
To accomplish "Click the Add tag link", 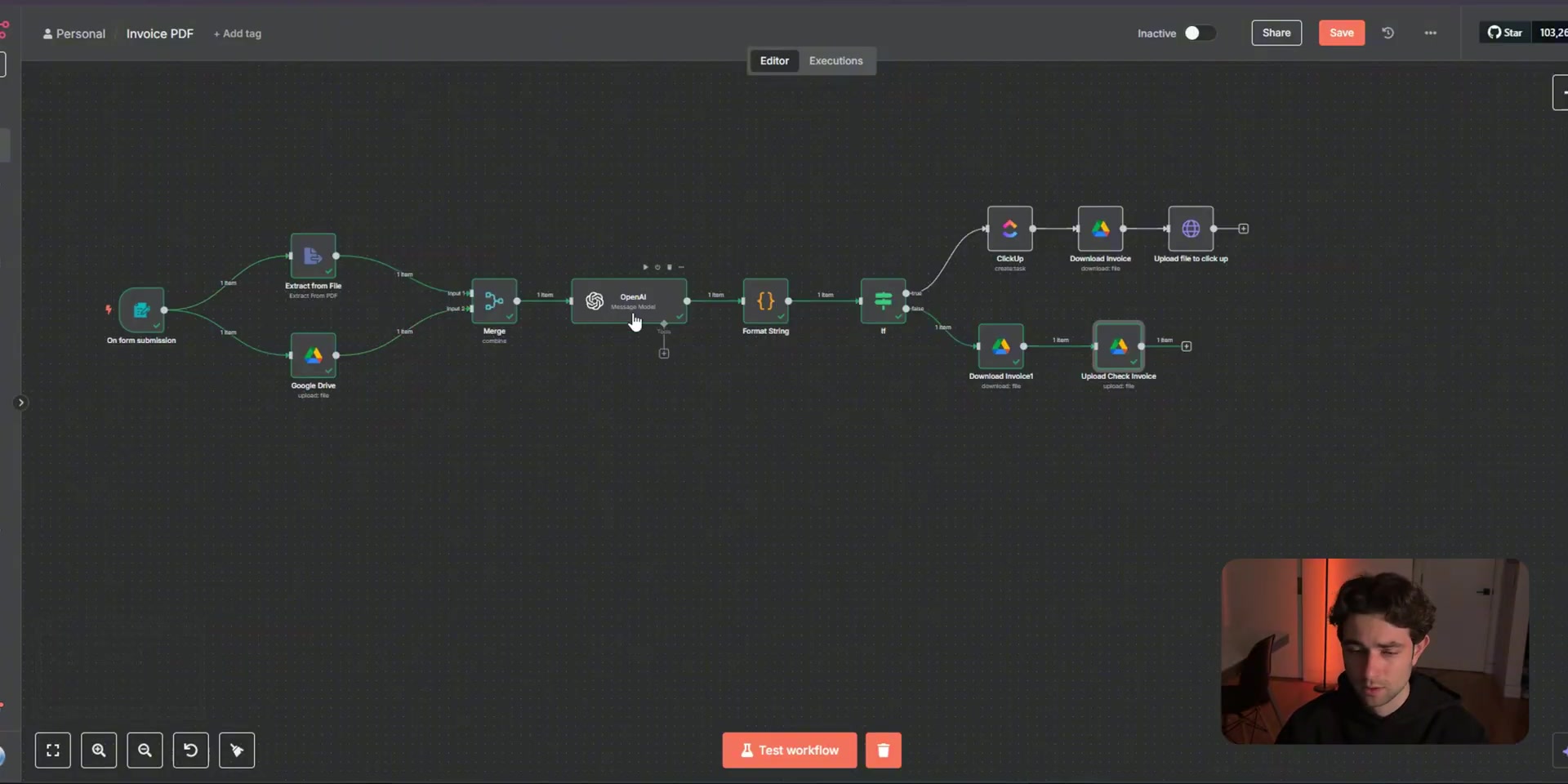I will click(x=238, y=33).
